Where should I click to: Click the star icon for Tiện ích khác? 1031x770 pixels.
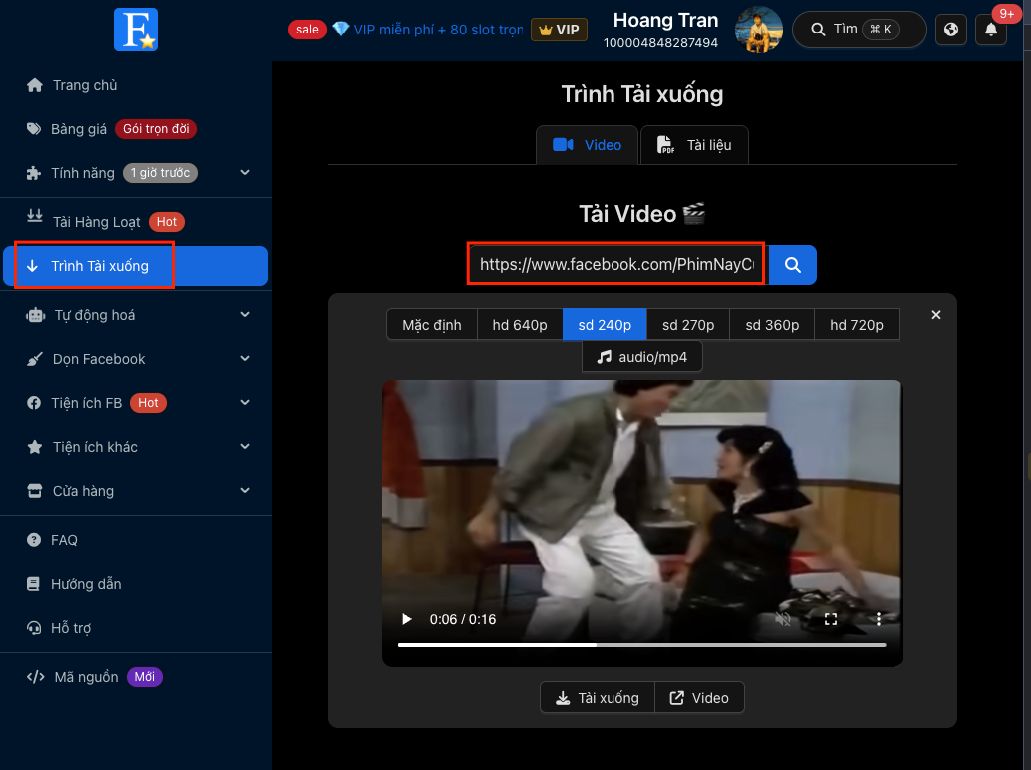34,447
